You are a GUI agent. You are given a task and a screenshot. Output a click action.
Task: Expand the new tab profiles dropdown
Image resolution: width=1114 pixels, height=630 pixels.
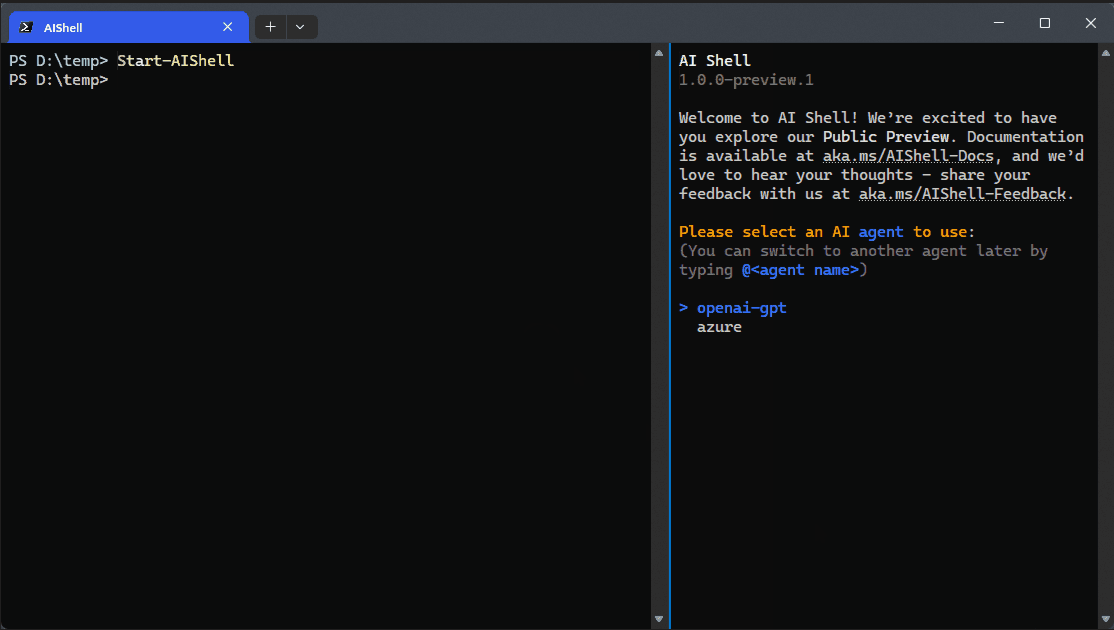point(301,27)
